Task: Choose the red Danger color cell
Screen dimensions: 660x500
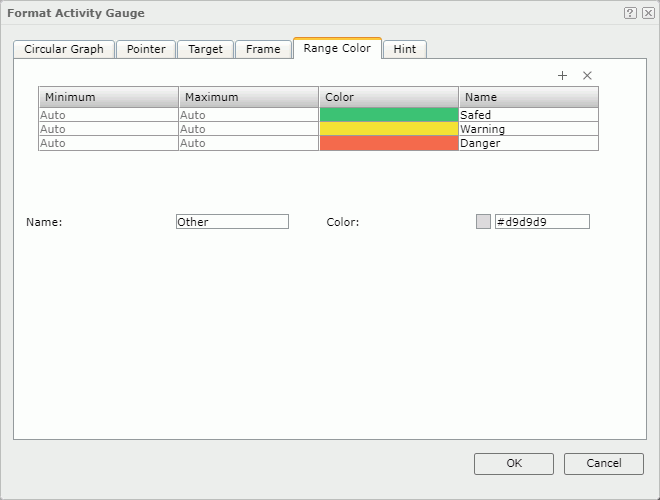Action: click(x=389, y=143)
